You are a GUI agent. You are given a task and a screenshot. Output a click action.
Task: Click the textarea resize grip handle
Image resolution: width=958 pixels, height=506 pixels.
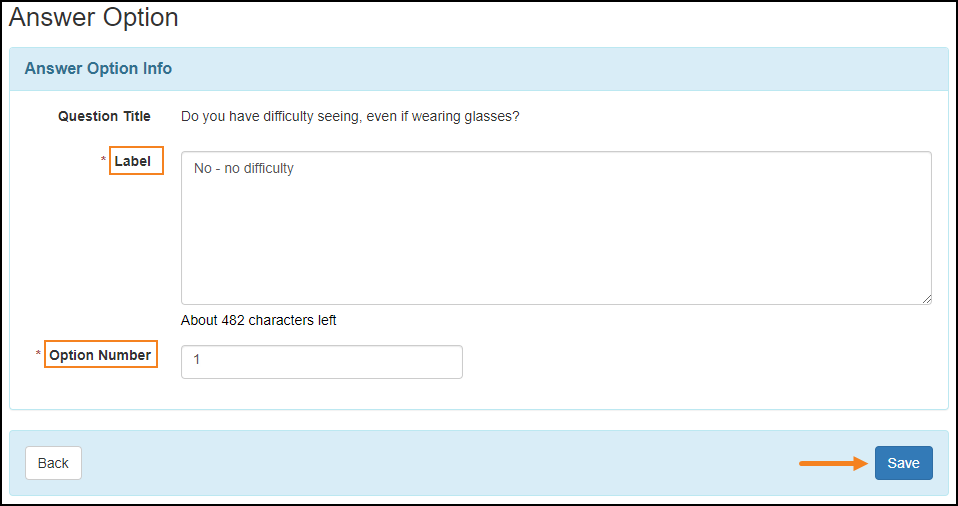927,299
